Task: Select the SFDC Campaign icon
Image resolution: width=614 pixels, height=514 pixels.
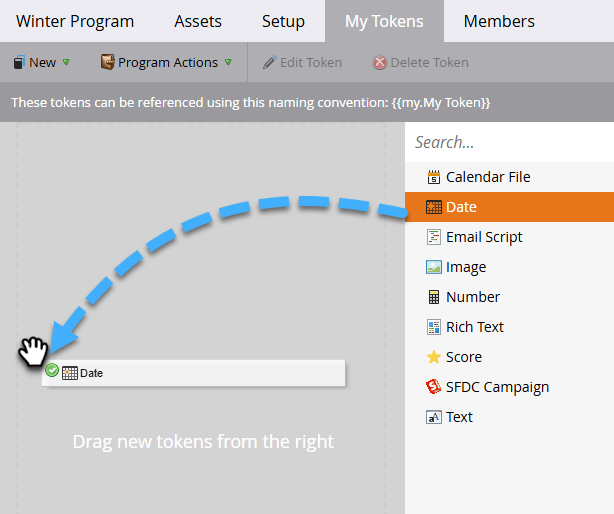Action: tap(433, 387)
